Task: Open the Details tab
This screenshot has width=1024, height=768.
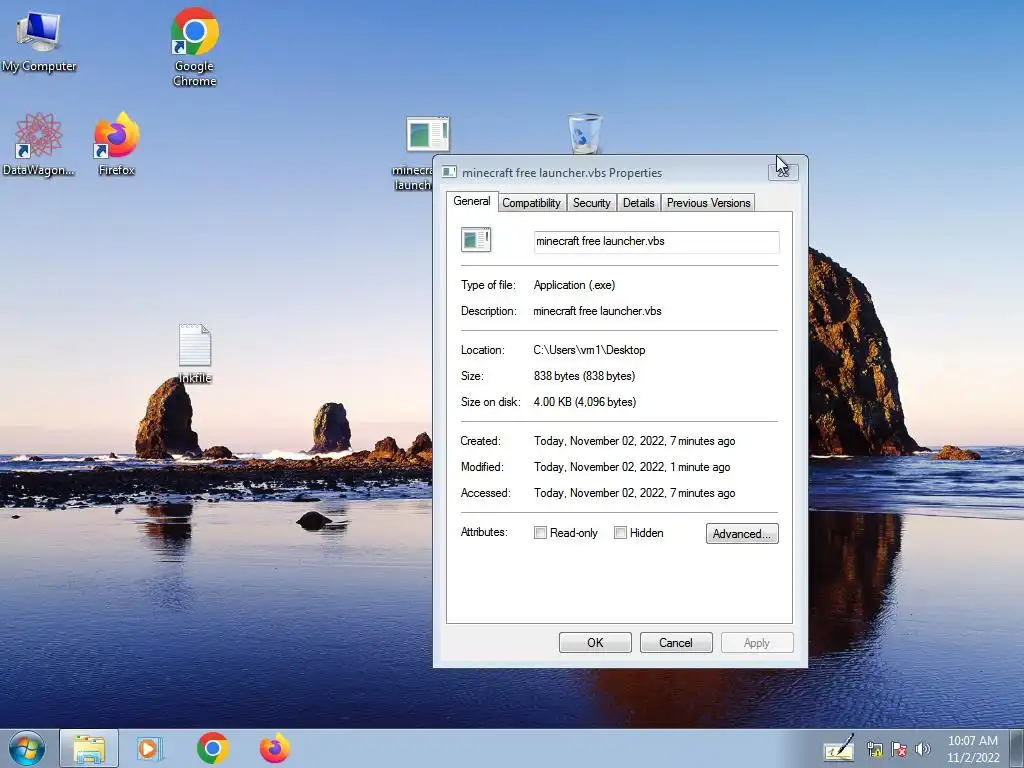Action: (639, 203)
